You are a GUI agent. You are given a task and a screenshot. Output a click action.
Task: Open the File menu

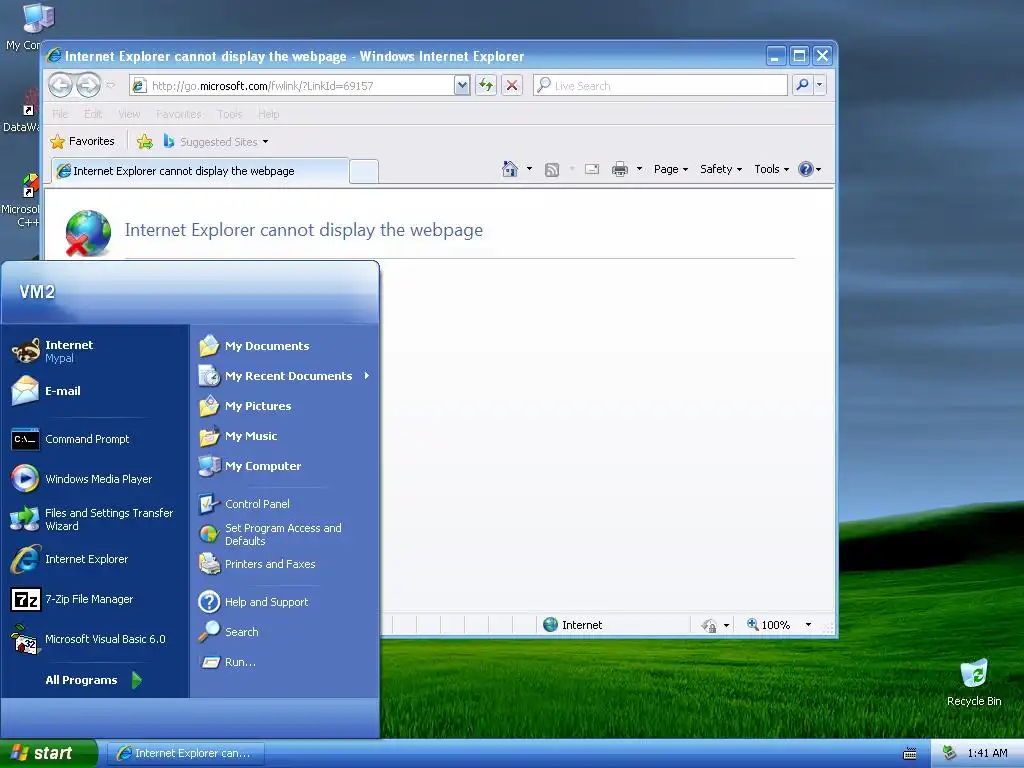(60, 114)
